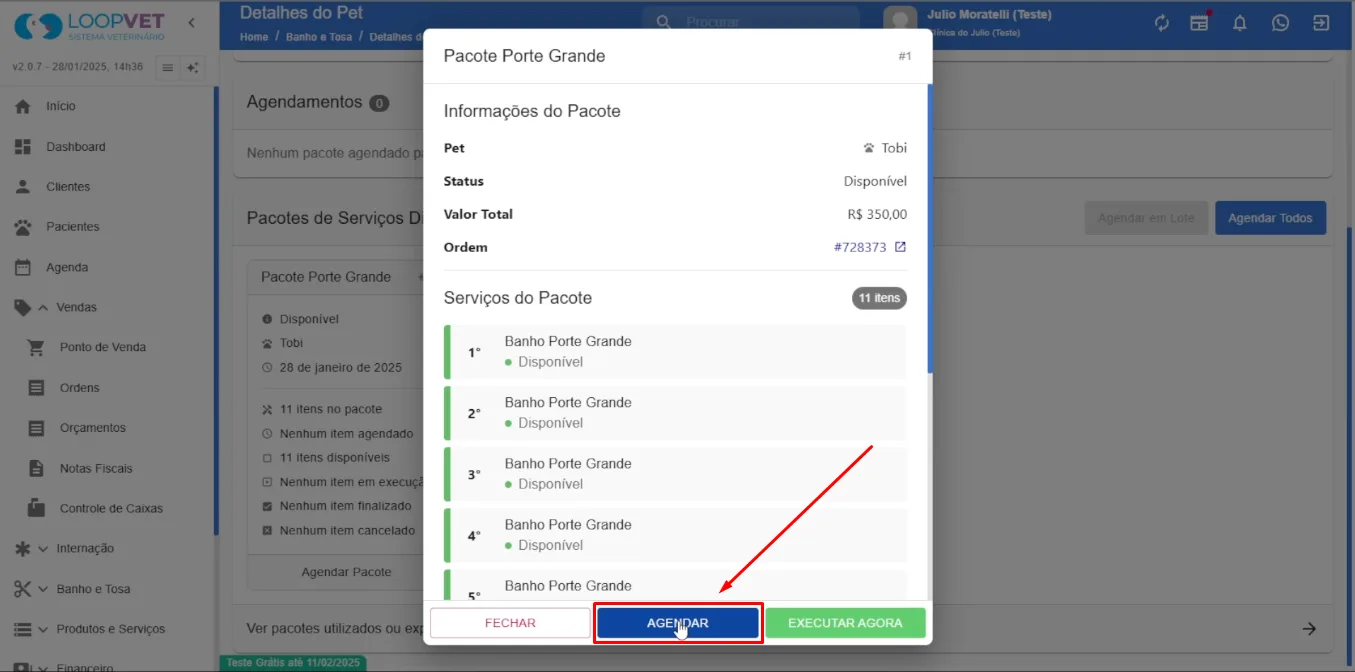Image resolution: width=1355 pixels, height=672 pixels.
Task: Click the dialog's vertical scrollbar
Action: [x=930, y=230]
